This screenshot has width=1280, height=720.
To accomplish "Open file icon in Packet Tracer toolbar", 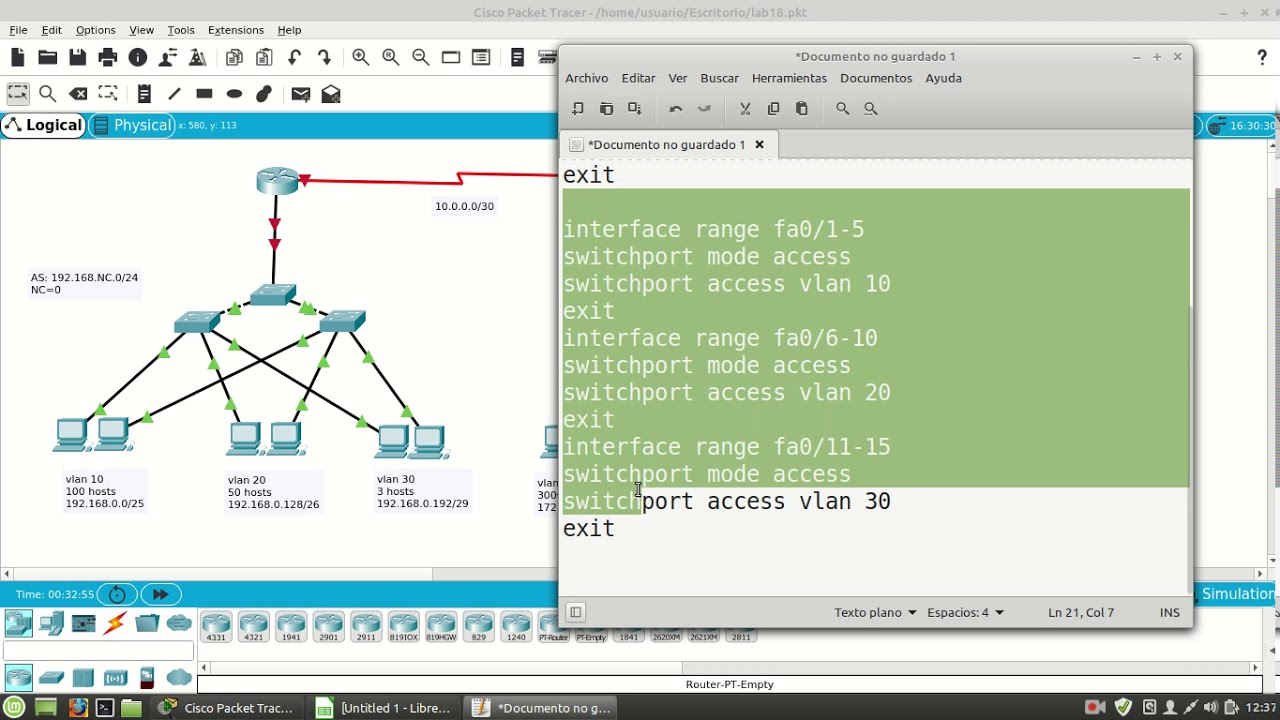I will 47,58.
